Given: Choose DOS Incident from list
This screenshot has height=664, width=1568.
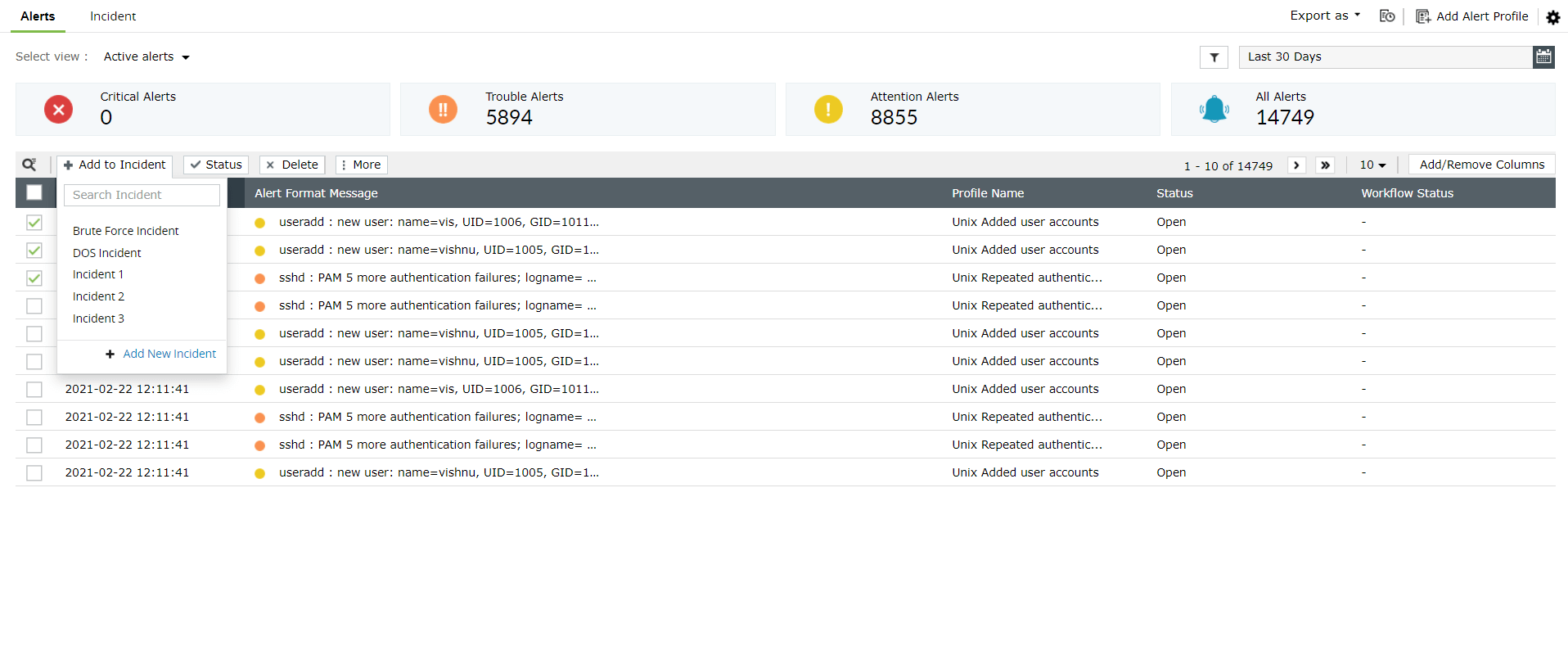Looking at the screenshot, I should (107, 253).
